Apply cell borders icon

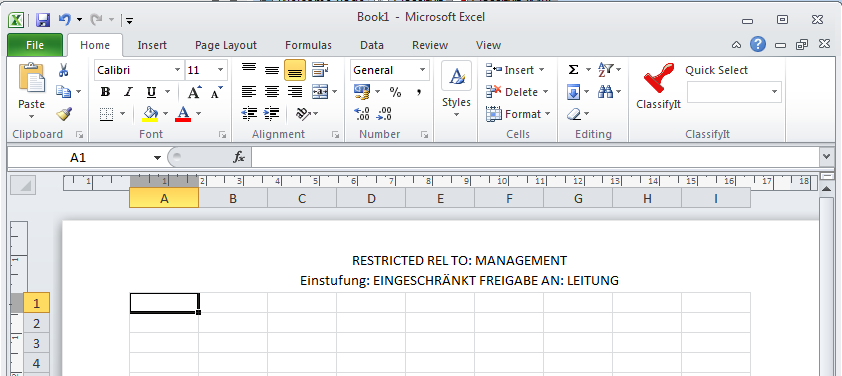(107, 114)
